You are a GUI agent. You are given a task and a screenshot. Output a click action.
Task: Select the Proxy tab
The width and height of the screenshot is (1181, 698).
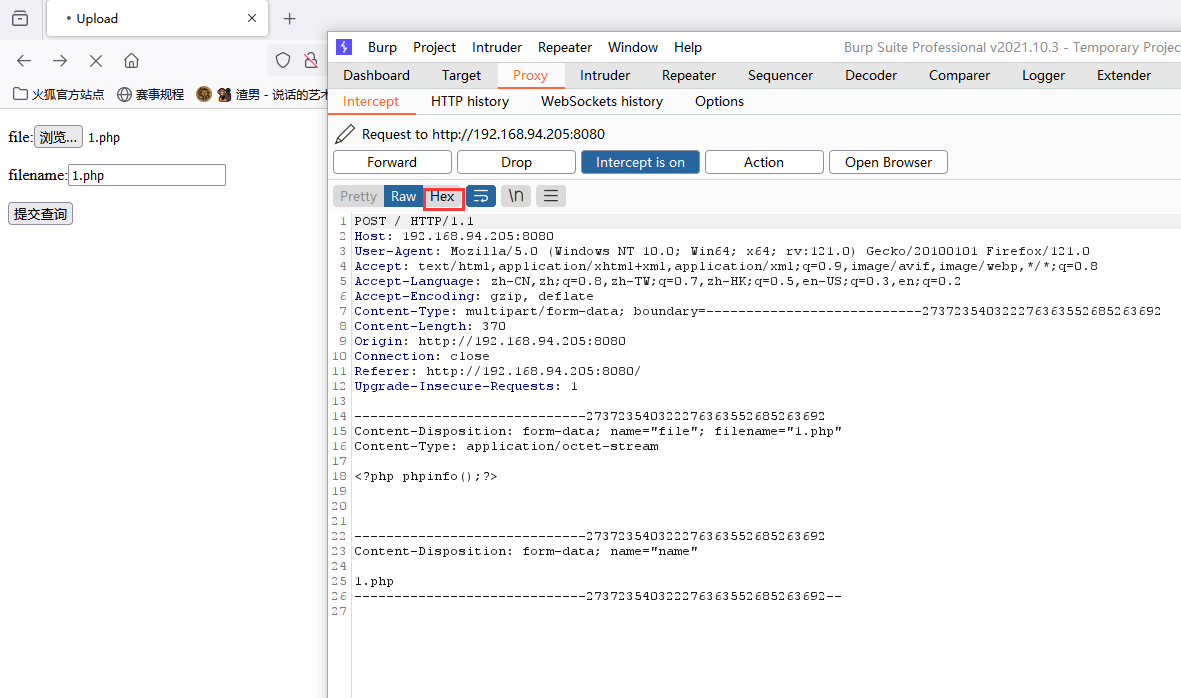pos(530,75)
